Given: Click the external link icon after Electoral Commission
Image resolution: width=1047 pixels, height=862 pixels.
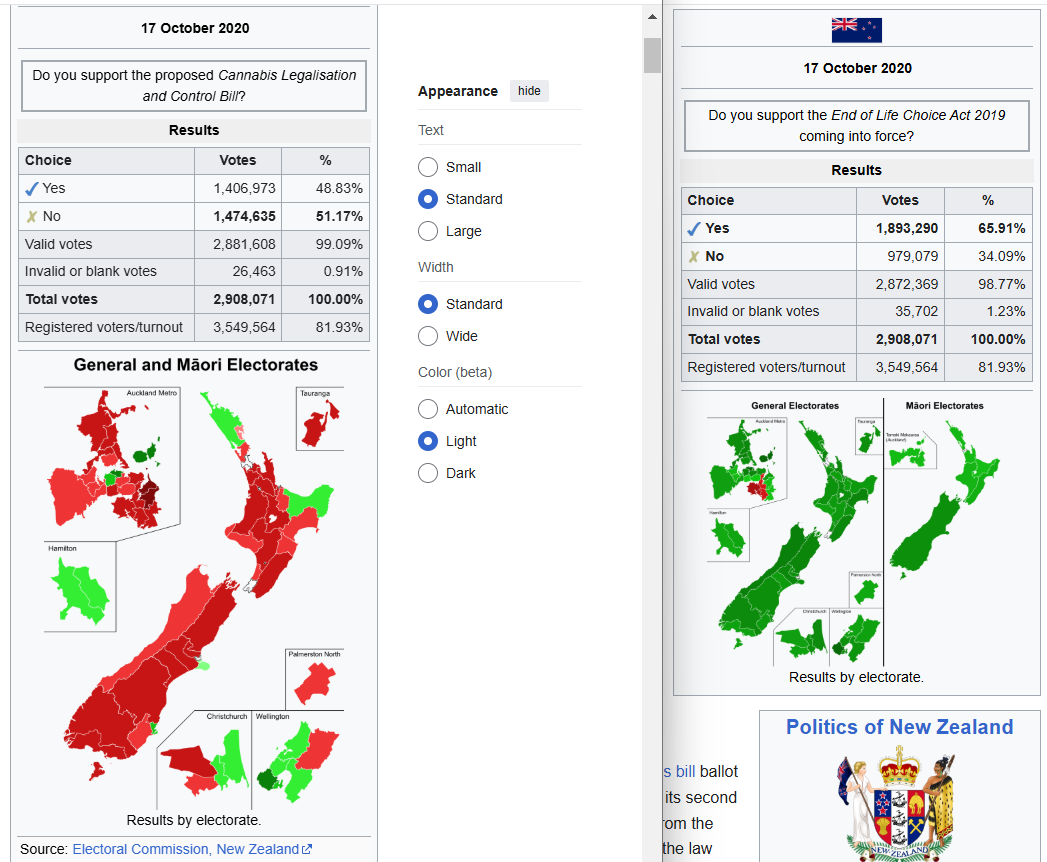Looking at the screenshot, I should click(x=307, y=849).
